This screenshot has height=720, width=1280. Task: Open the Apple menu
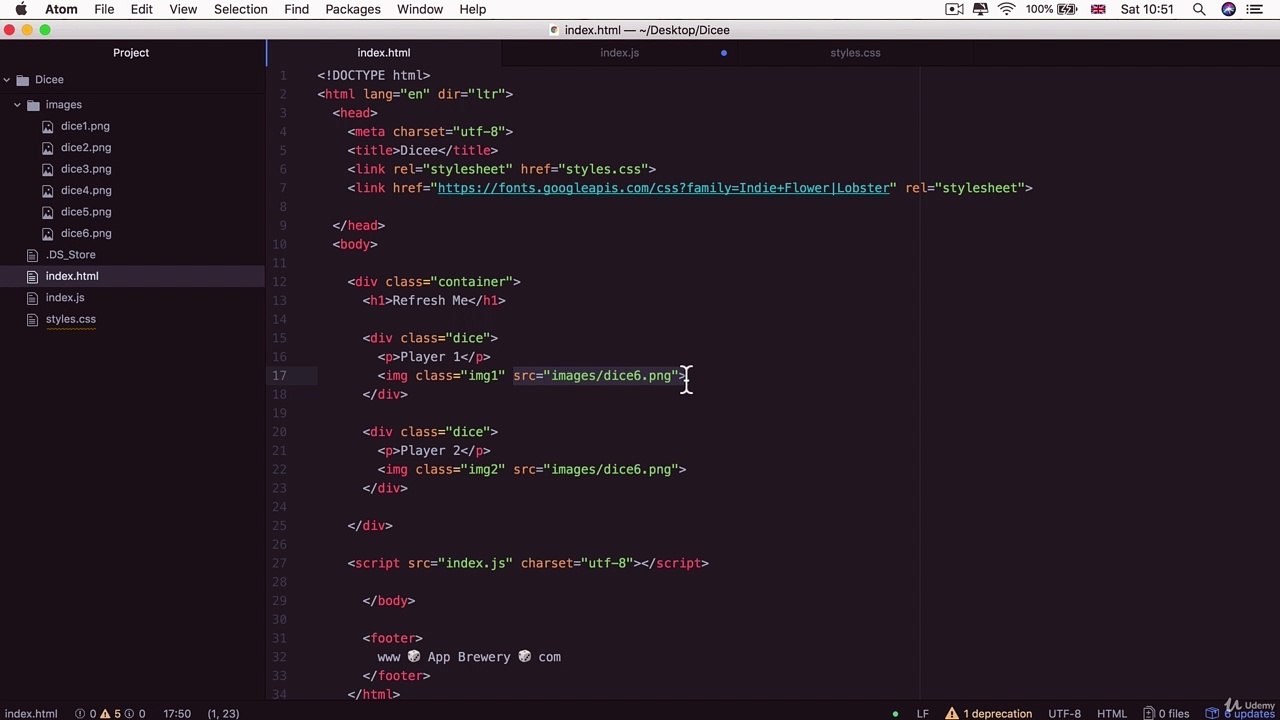[x=21, y=9]
